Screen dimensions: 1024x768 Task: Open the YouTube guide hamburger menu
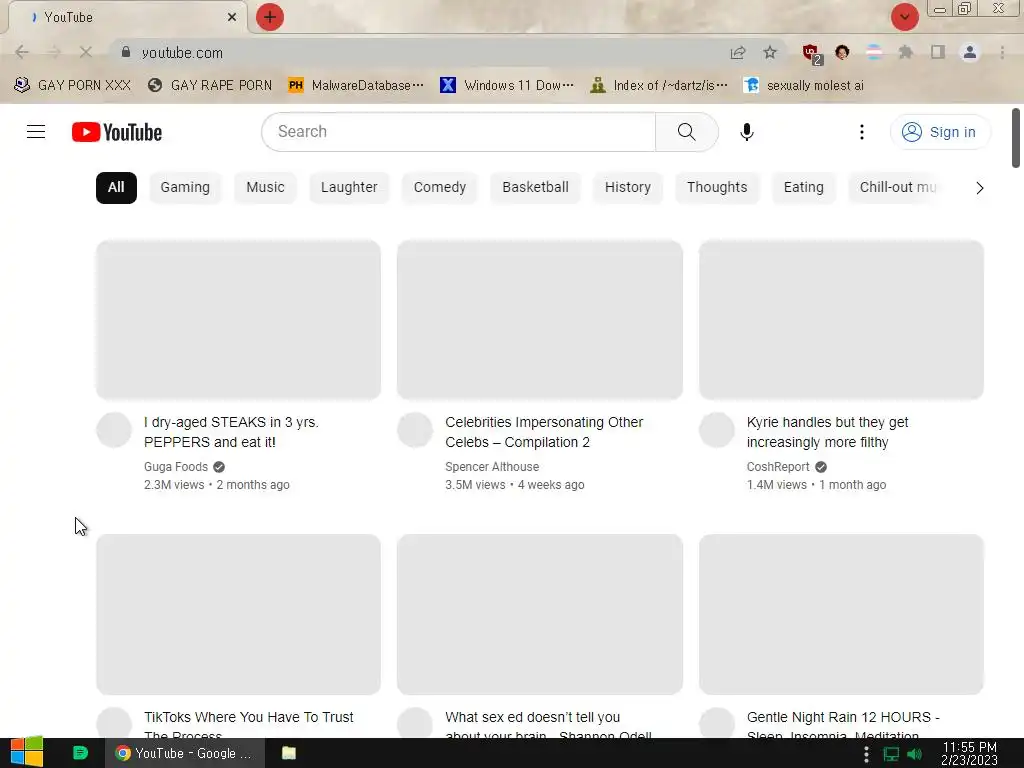point(36,132)
